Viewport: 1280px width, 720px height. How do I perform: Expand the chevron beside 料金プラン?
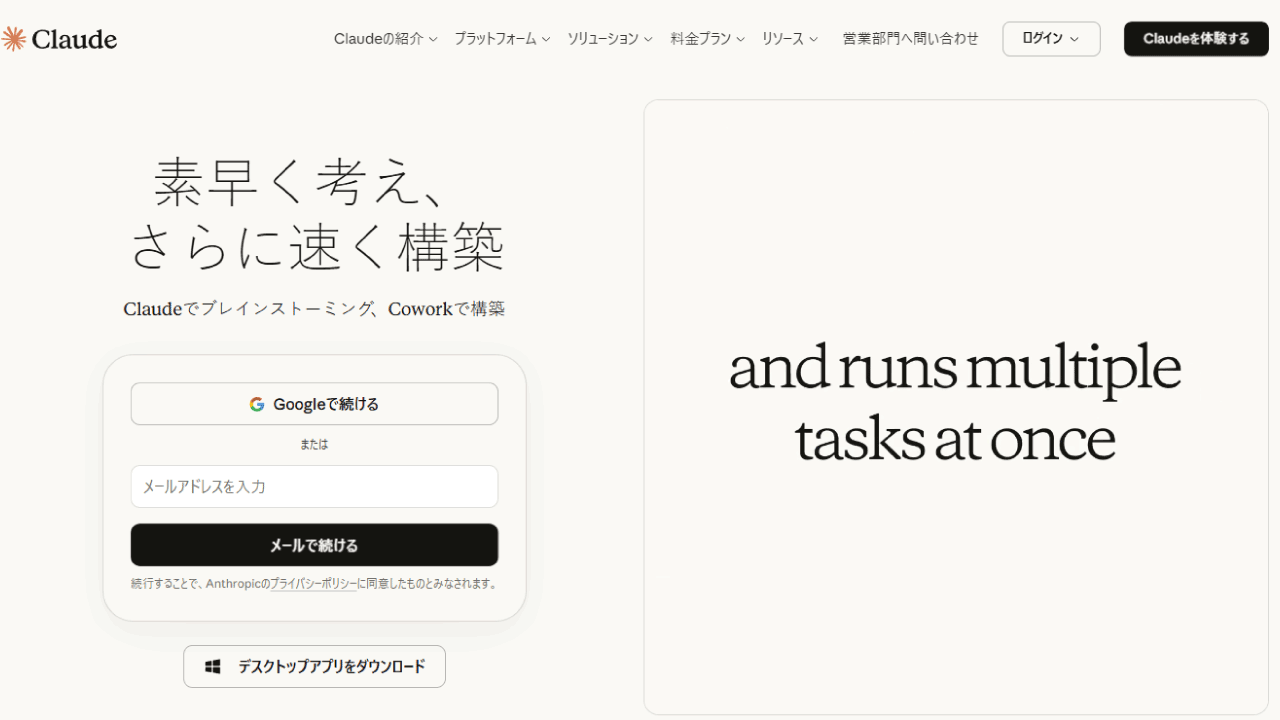coord(741,40)
